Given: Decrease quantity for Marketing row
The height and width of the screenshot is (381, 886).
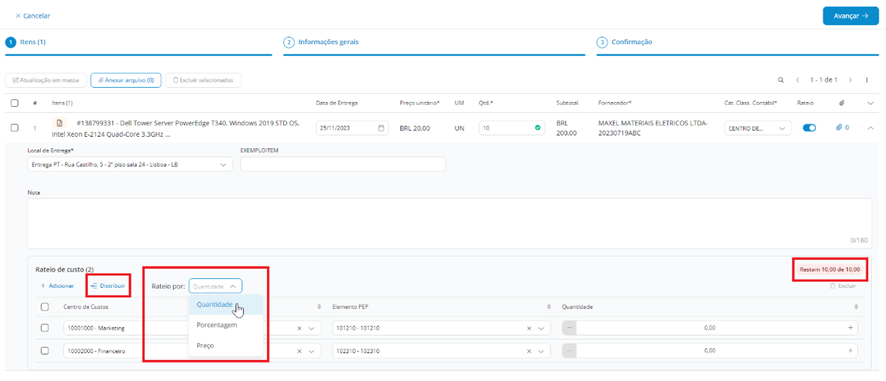Looking at the screenshot, I should pyautogui.click(x=570, y=328).
